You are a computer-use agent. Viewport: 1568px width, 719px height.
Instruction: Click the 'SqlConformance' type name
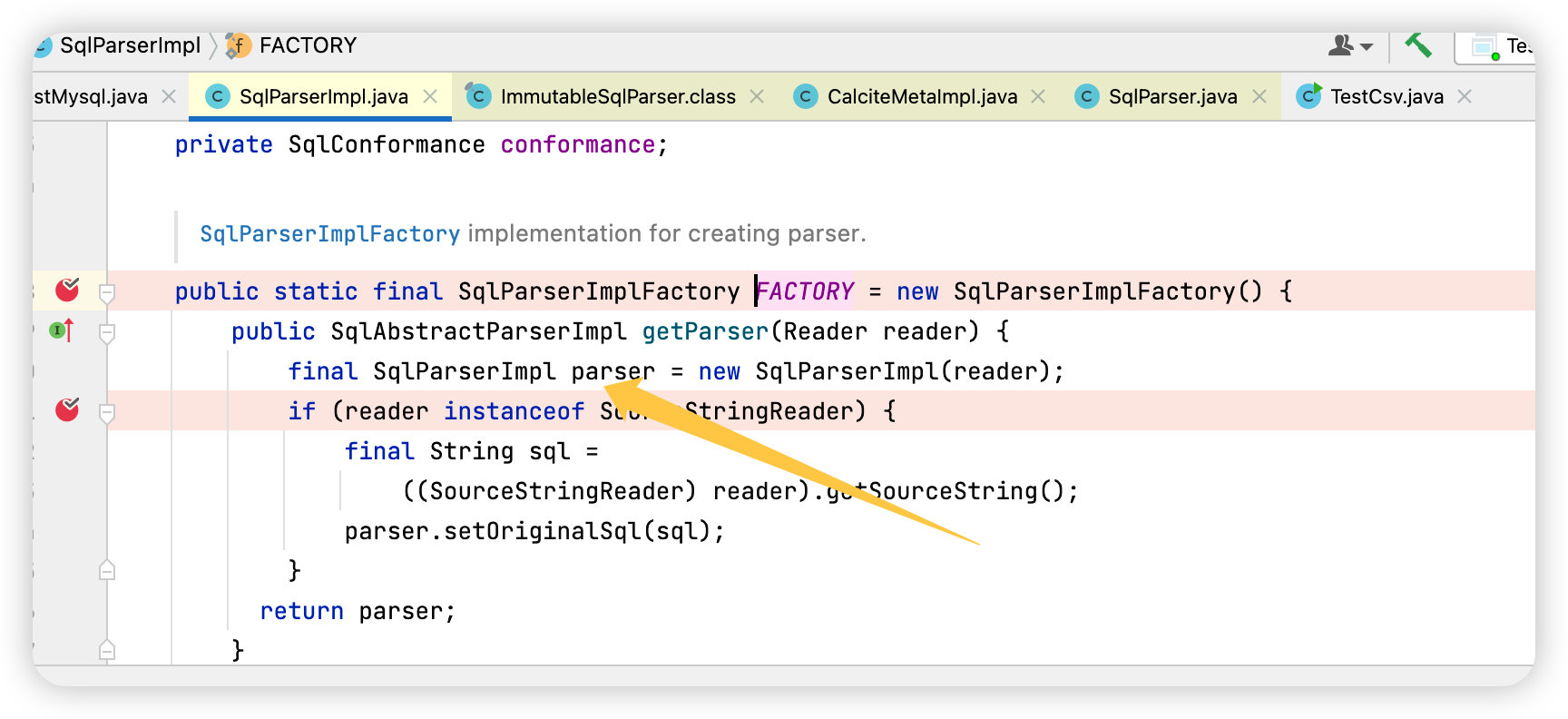click(387, 144)
